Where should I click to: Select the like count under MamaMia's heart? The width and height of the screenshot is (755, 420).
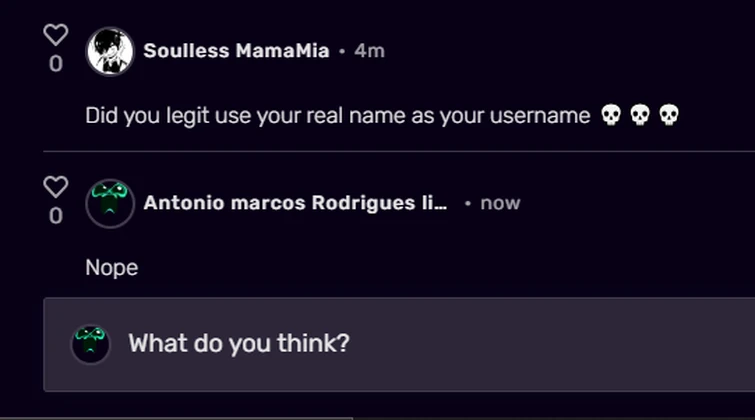point(56,64)
